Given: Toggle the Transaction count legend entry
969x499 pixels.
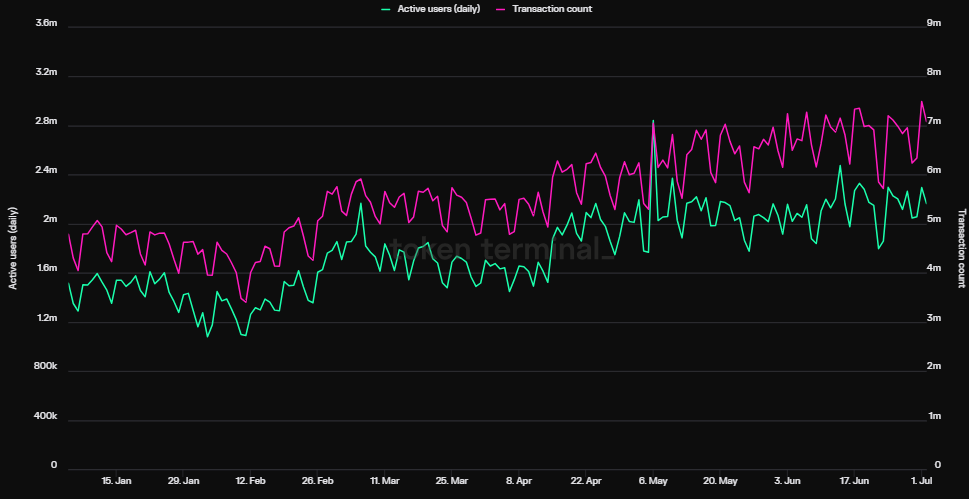Looking at the screenshot, I should point(544,9).
